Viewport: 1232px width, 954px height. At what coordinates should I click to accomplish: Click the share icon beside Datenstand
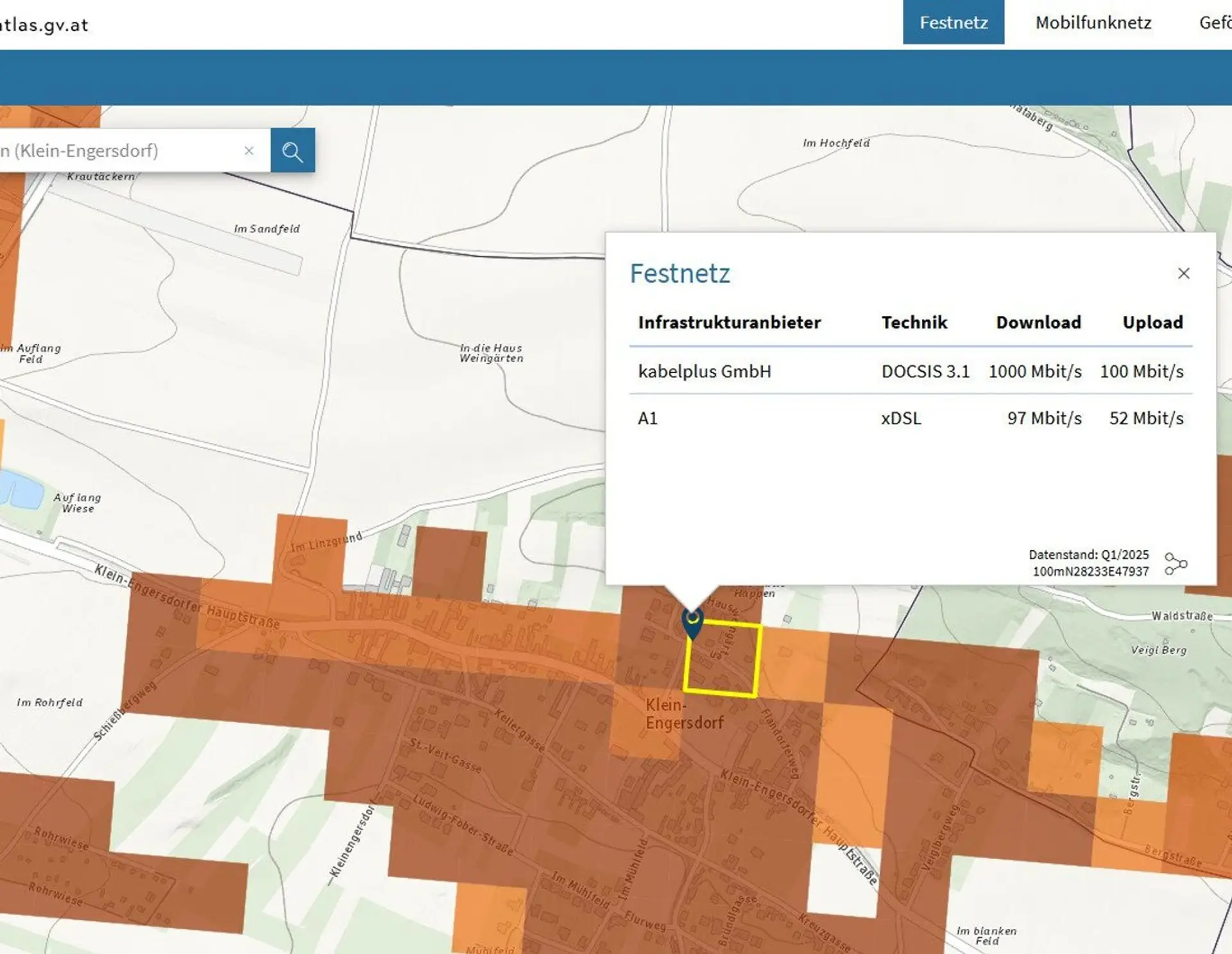coord(1176,564)
